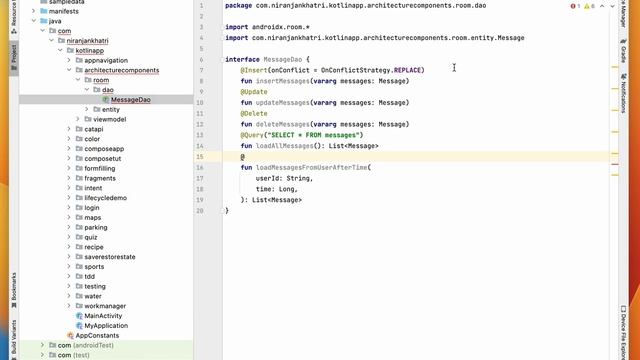Expand the com (test) folder

pyautogui.click(x=42, y=355)
